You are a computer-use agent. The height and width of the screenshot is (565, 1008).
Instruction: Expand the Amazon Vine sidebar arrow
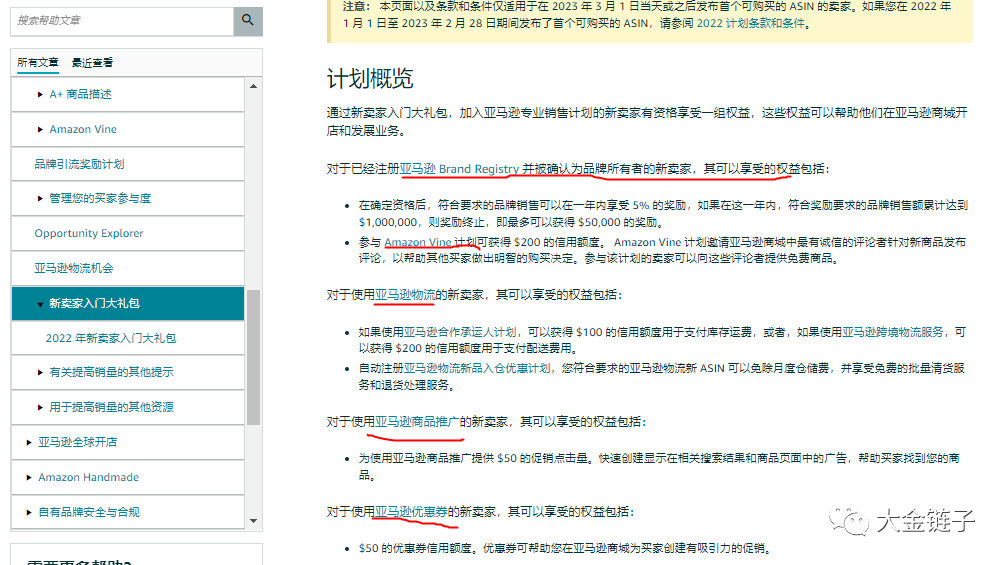[40, 129]
